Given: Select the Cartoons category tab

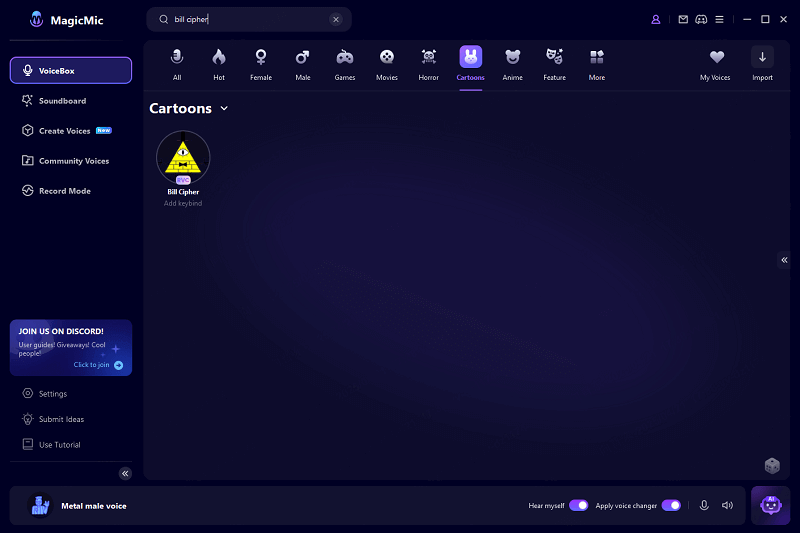Looking at the screenshot, I should [x=470, y=65].
